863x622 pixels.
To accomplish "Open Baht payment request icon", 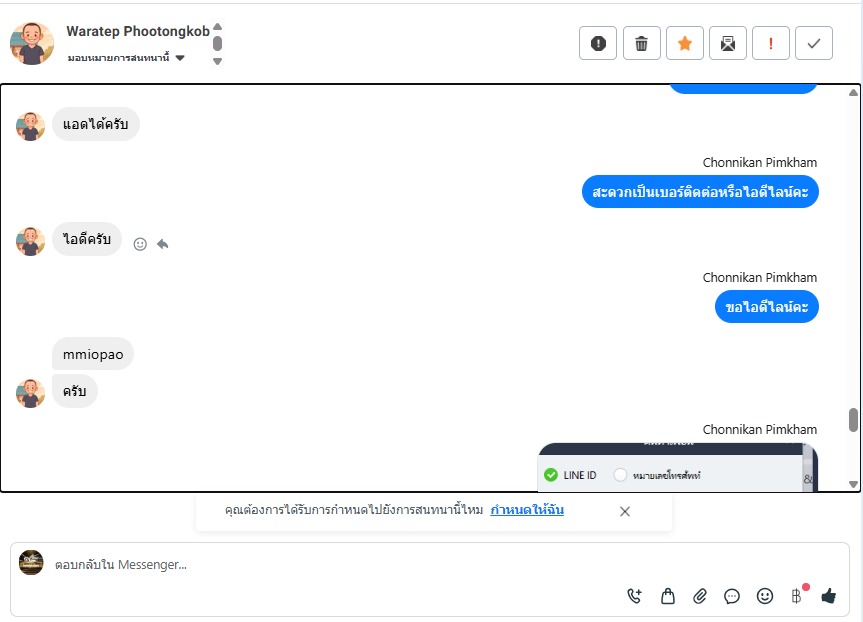I will tap(797, 596).
